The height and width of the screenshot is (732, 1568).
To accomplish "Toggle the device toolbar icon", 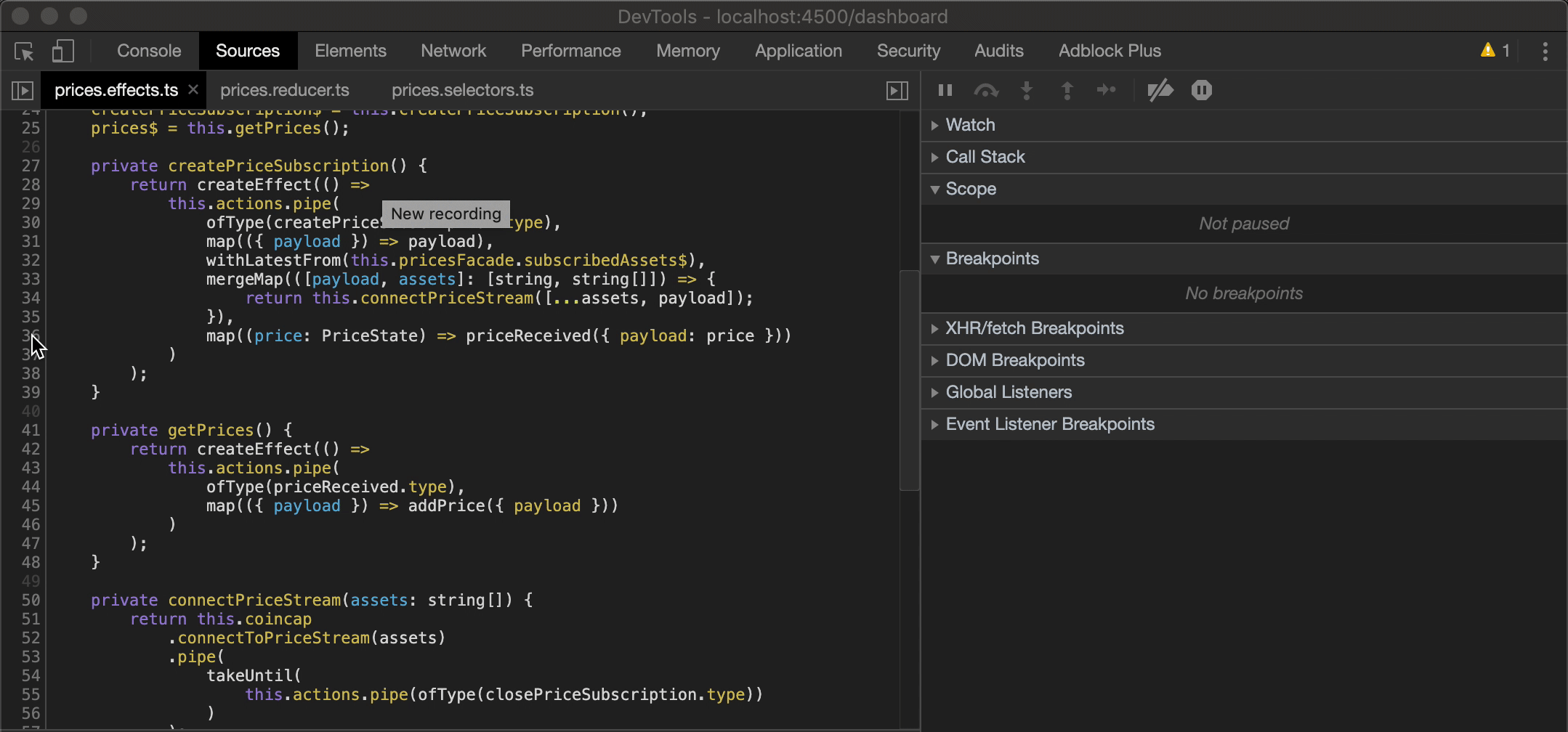I will (63, 51).
